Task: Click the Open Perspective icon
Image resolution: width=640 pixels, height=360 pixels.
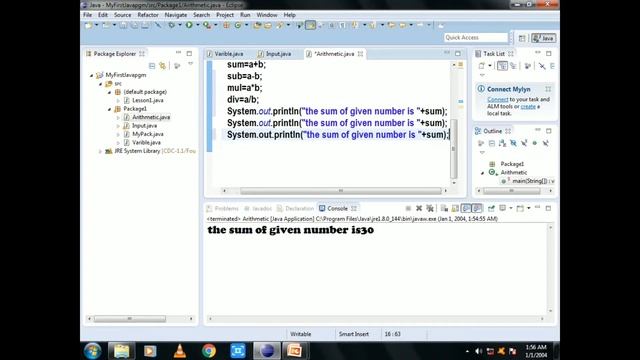Action: 522,38
